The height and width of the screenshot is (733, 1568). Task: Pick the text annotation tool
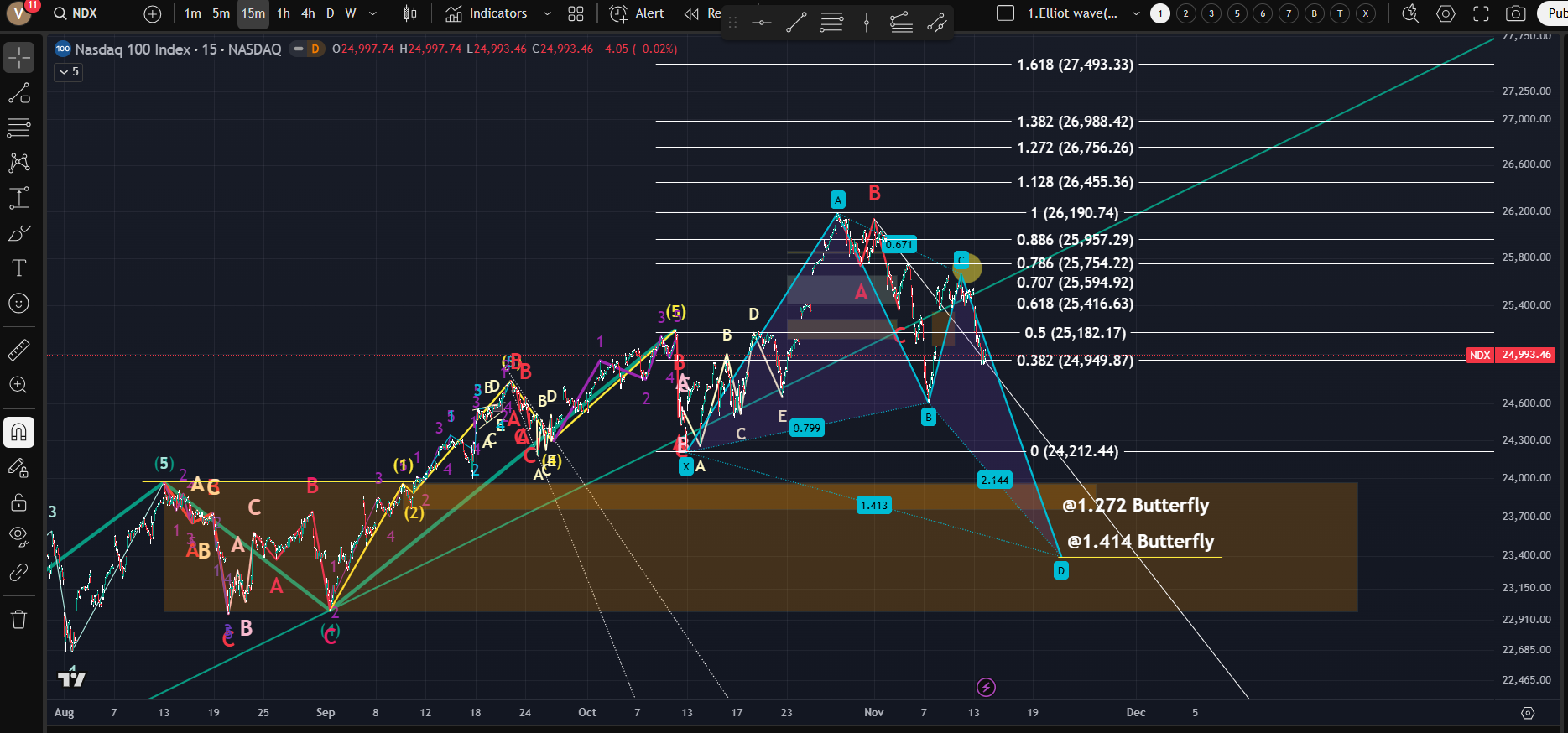(x=18, y=268)
